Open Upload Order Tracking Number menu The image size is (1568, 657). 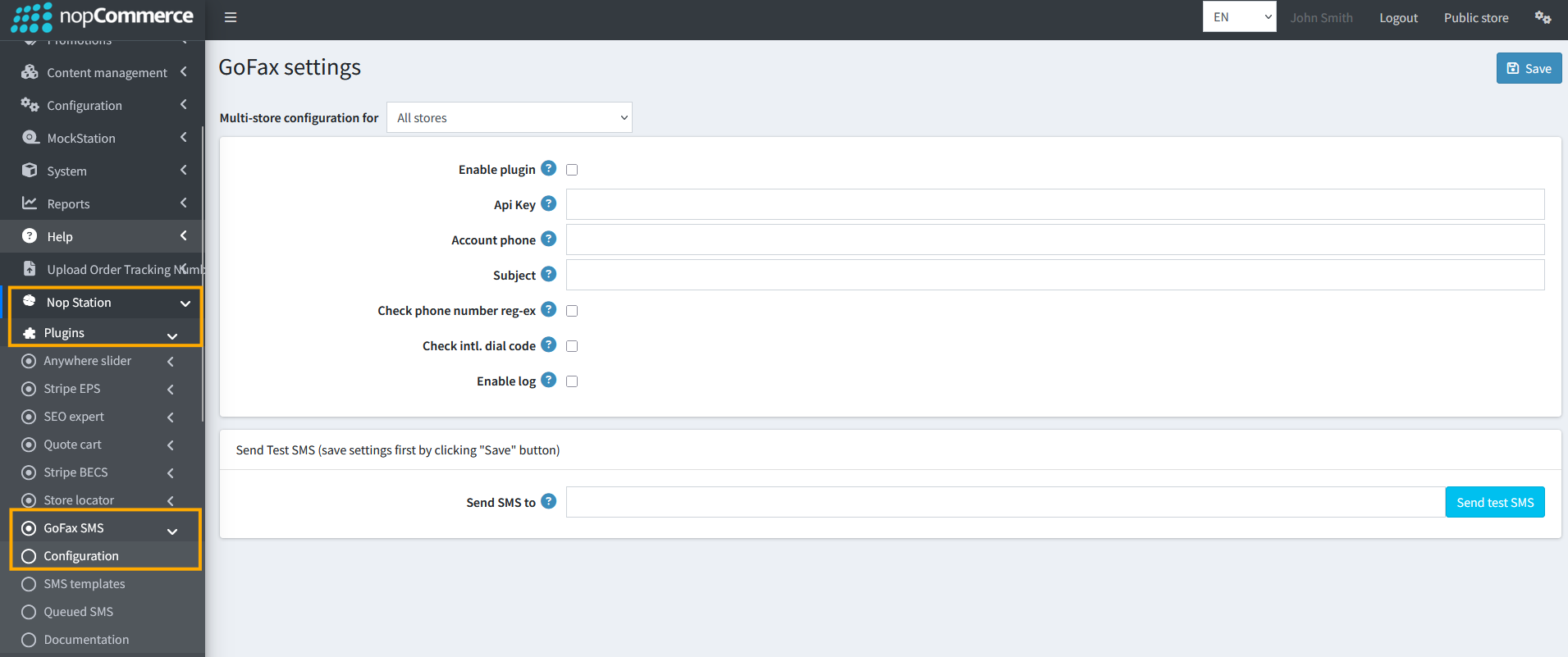103,269
